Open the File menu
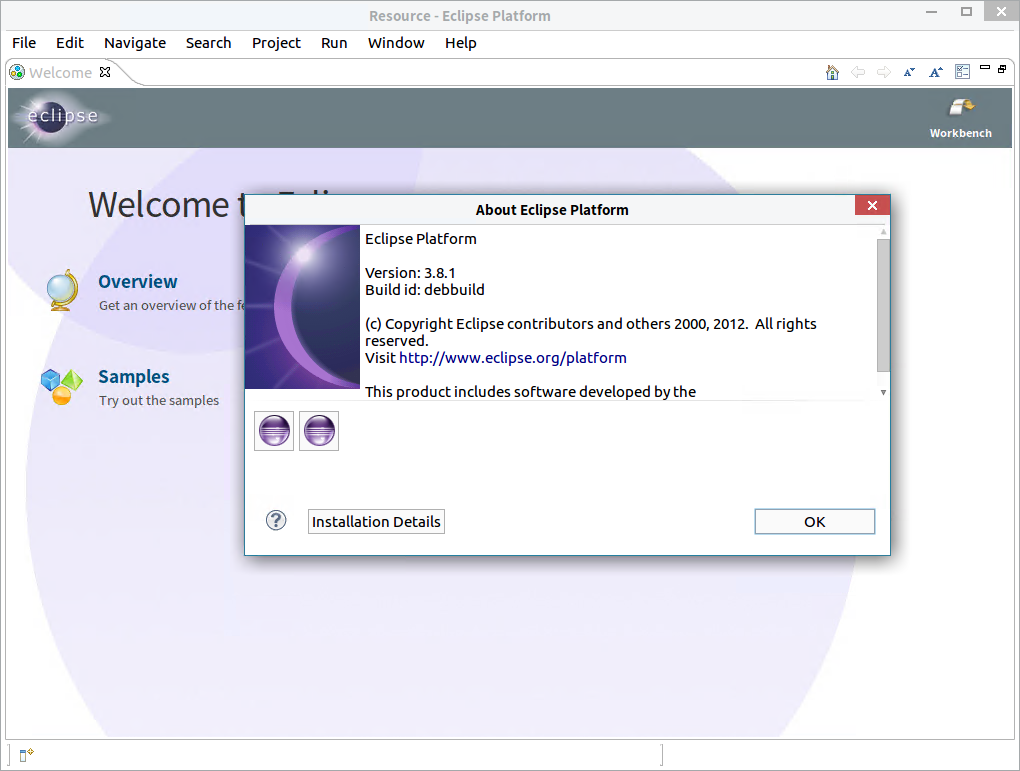The image size is (1020, 771). pos(24,43)
